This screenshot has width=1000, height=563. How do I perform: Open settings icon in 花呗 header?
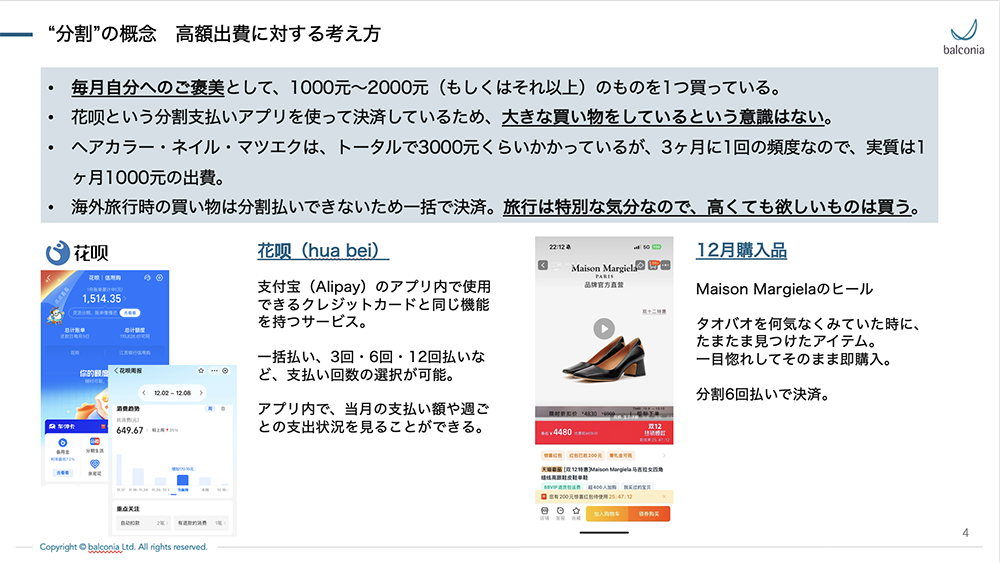tap(159, 278)
